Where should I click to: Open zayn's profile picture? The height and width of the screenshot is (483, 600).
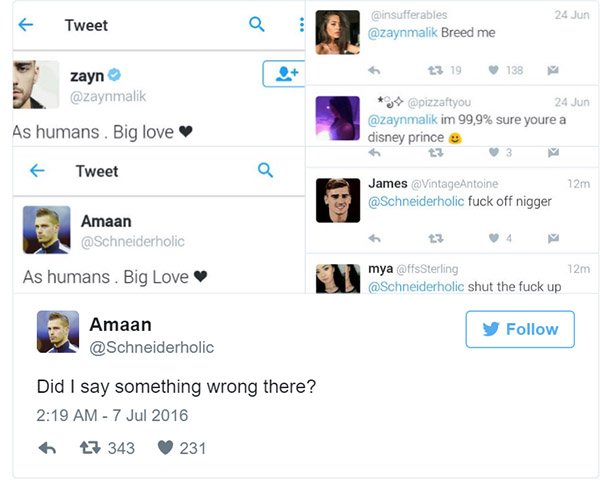[35, 84]
